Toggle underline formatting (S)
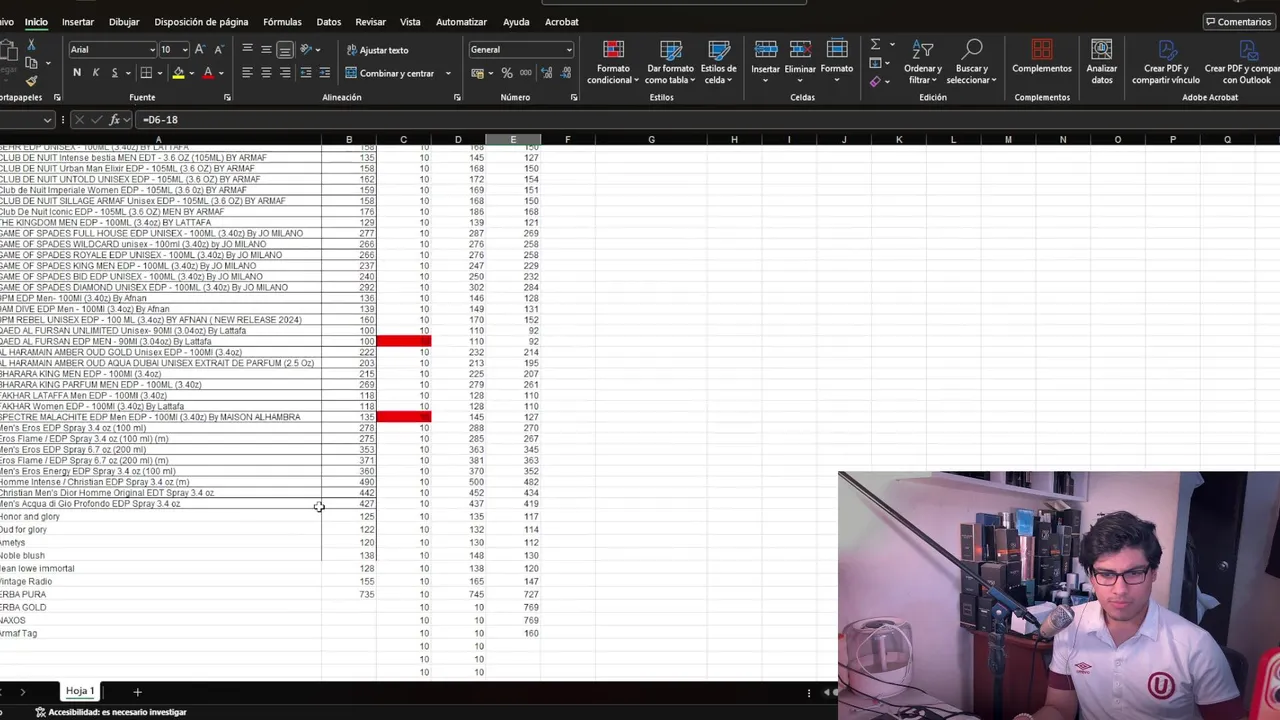Viewport: 1280px width, 720px height. pyautogui.click(x=114, y=73)
